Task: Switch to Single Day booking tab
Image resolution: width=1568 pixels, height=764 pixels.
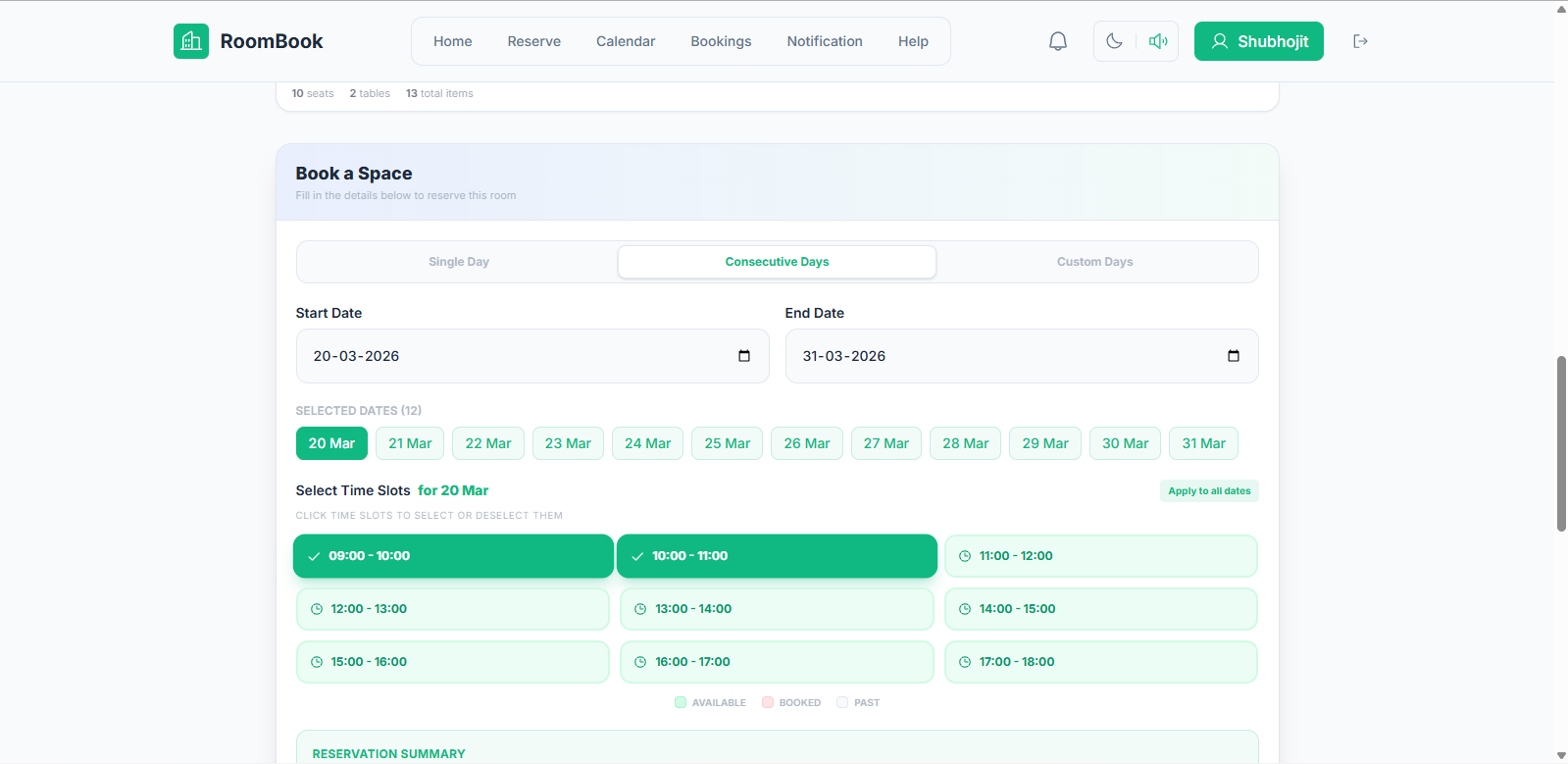Action: coord(458,262)
